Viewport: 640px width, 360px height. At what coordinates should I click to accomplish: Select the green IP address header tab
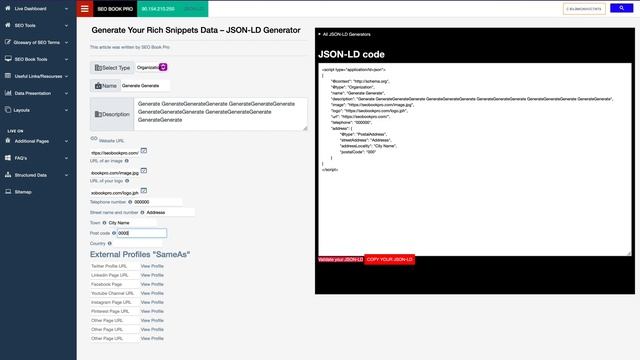pos(173,9)
